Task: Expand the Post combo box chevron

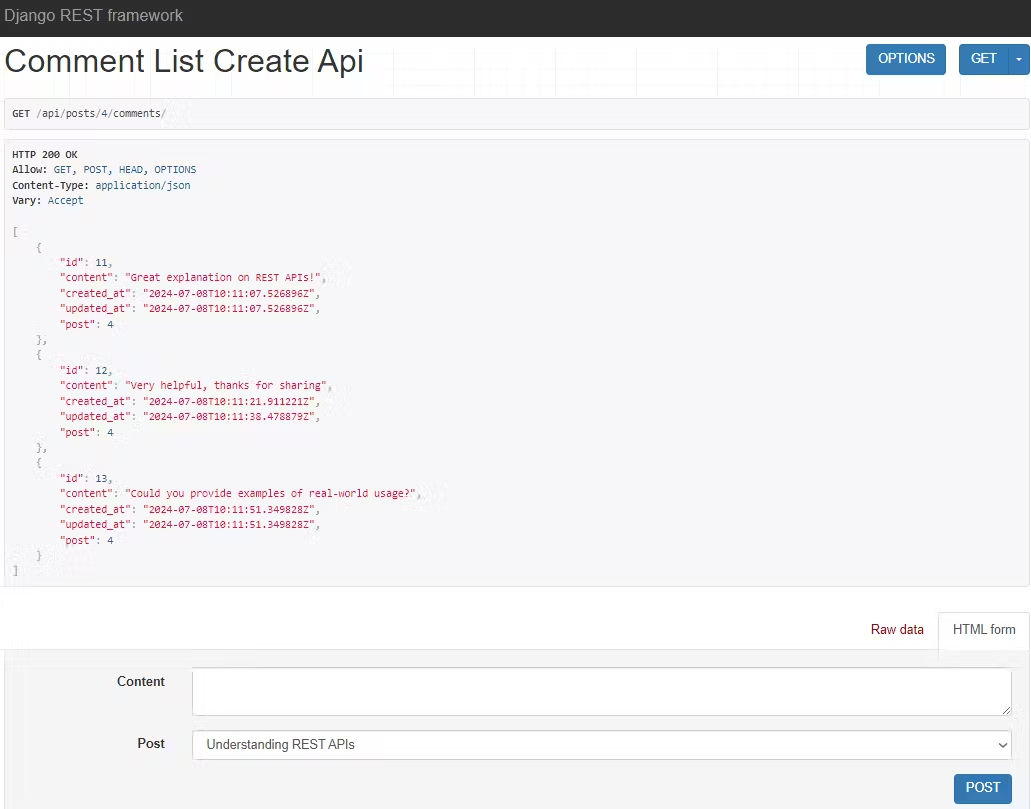Action: click(1001, 744)
